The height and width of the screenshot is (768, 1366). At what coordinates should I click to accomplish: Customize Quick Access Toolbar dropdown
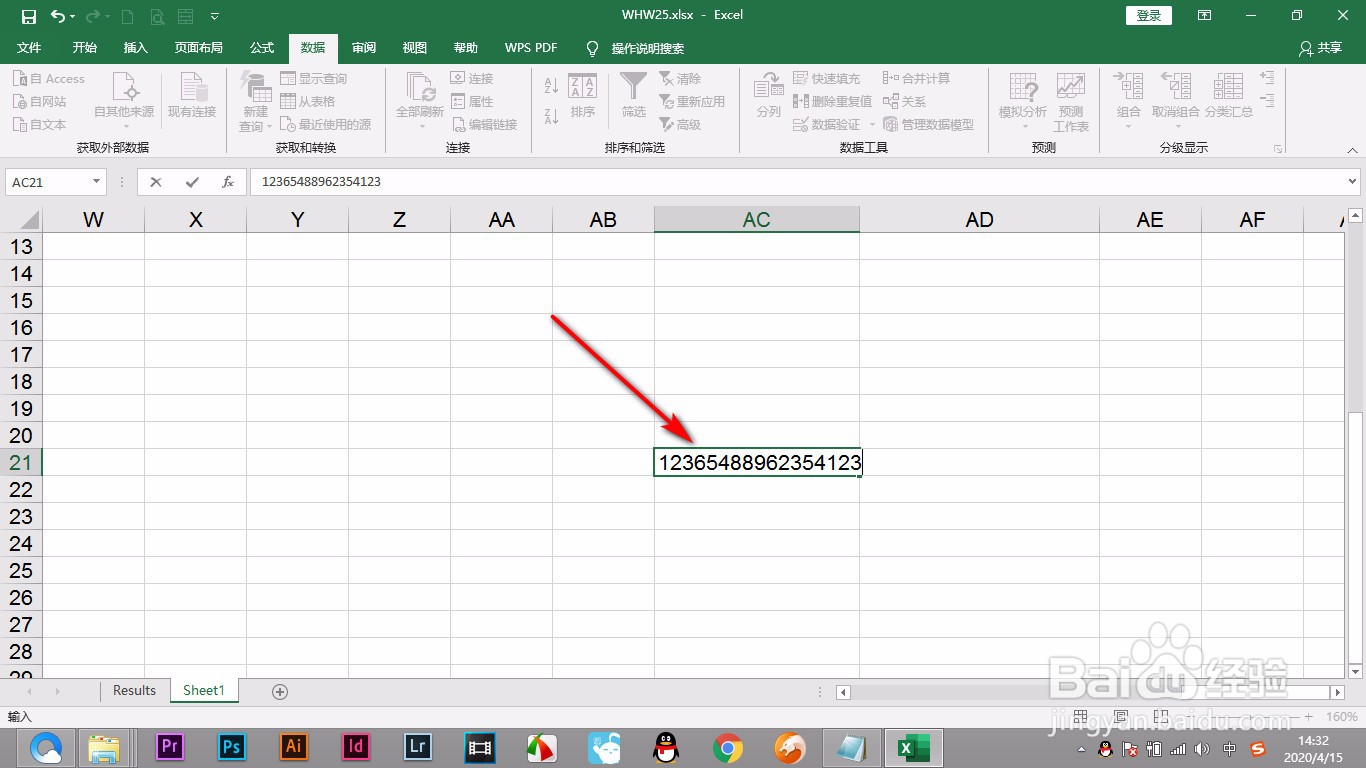click(214, 17)
